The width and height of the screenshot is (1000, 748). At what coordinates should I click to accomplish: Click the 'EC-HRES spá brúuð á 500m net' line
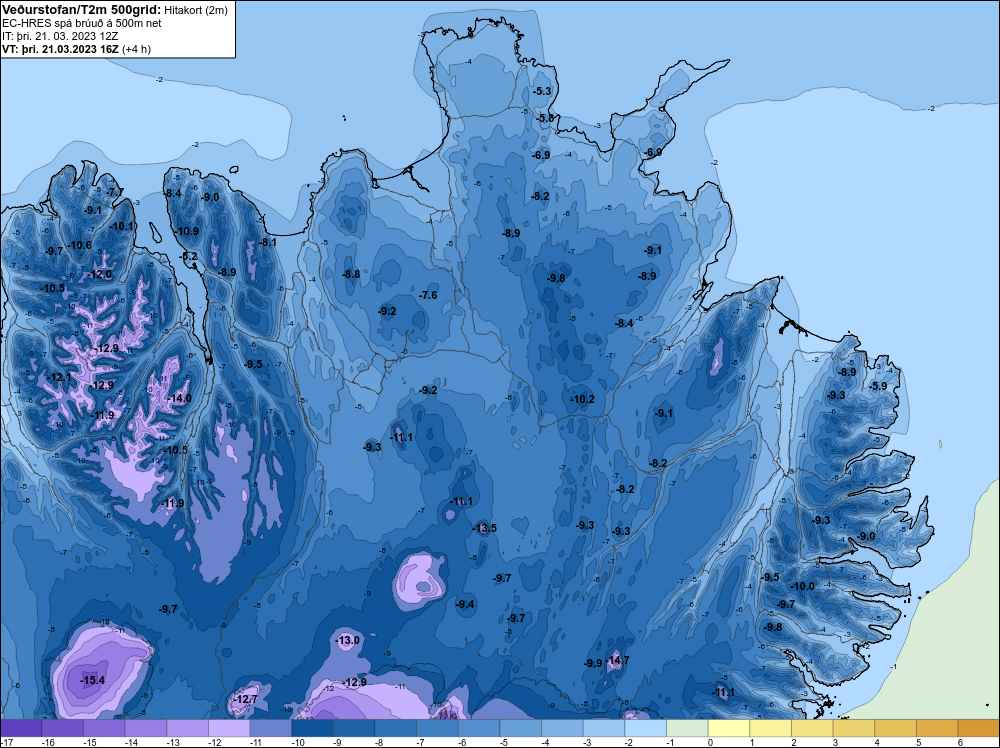tap(82, 23)
